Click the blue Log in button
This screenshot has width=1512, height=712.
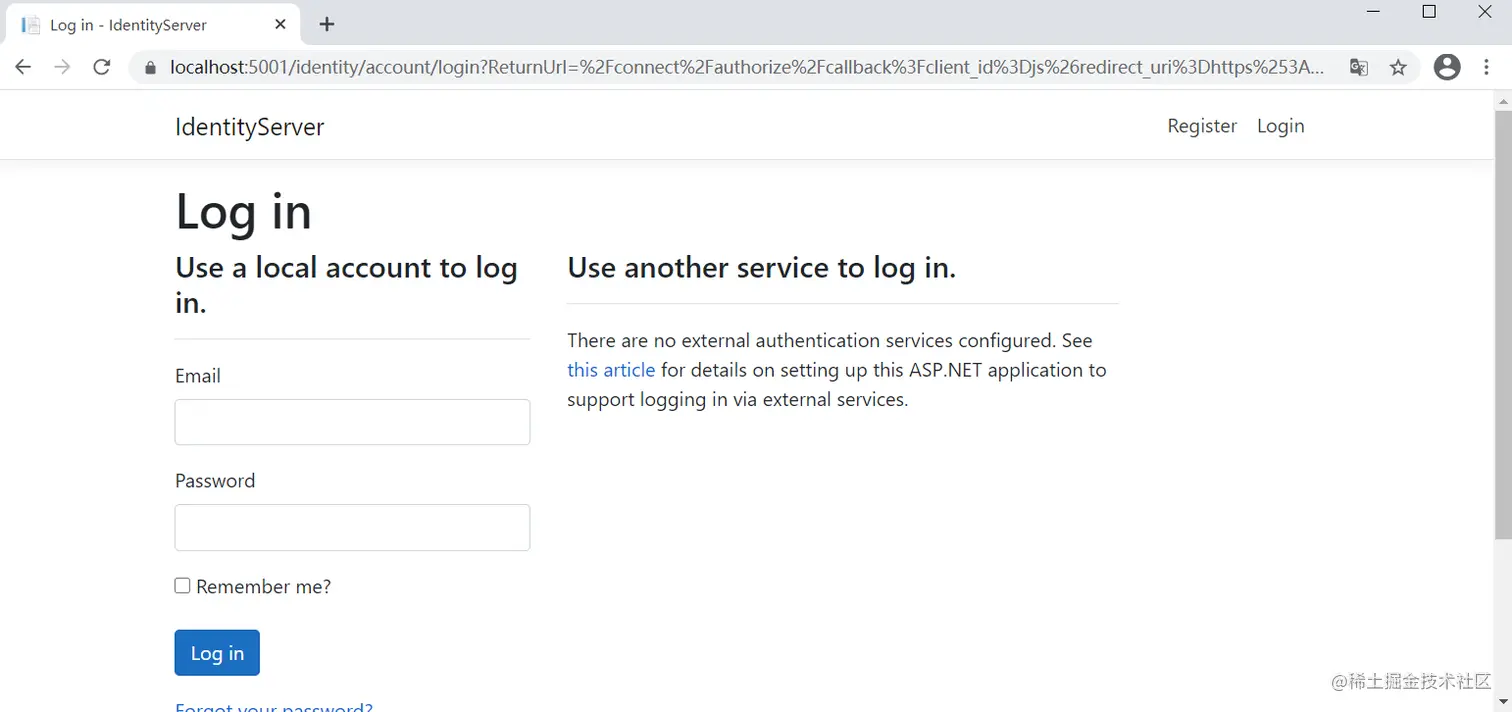[x=217, y=653]
